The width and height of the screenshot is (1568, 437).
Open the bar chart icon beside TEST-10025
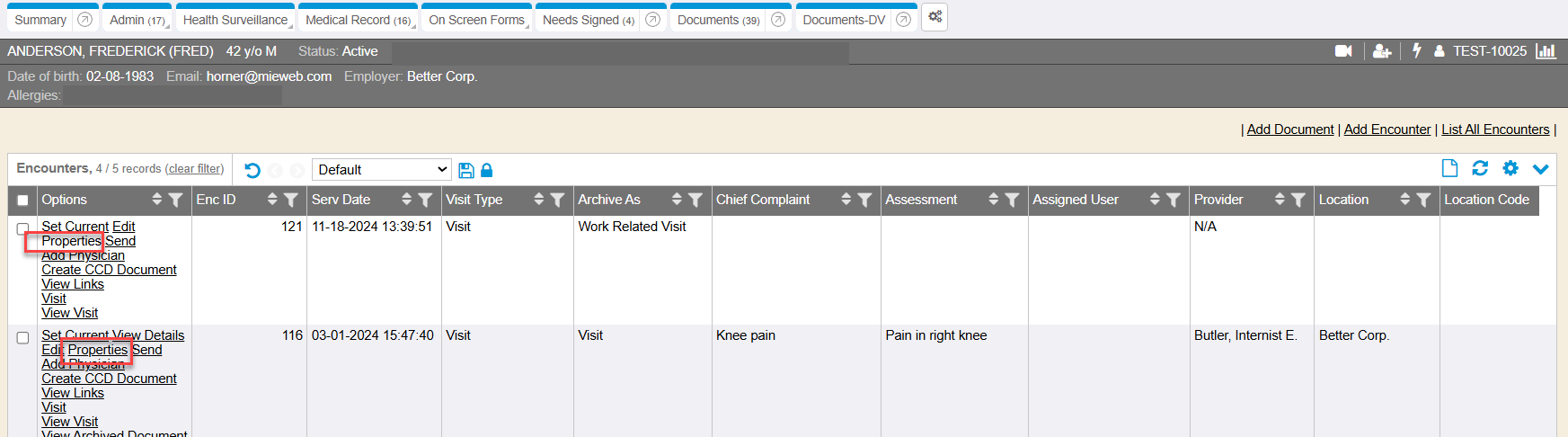click(x=1546, y=51)
